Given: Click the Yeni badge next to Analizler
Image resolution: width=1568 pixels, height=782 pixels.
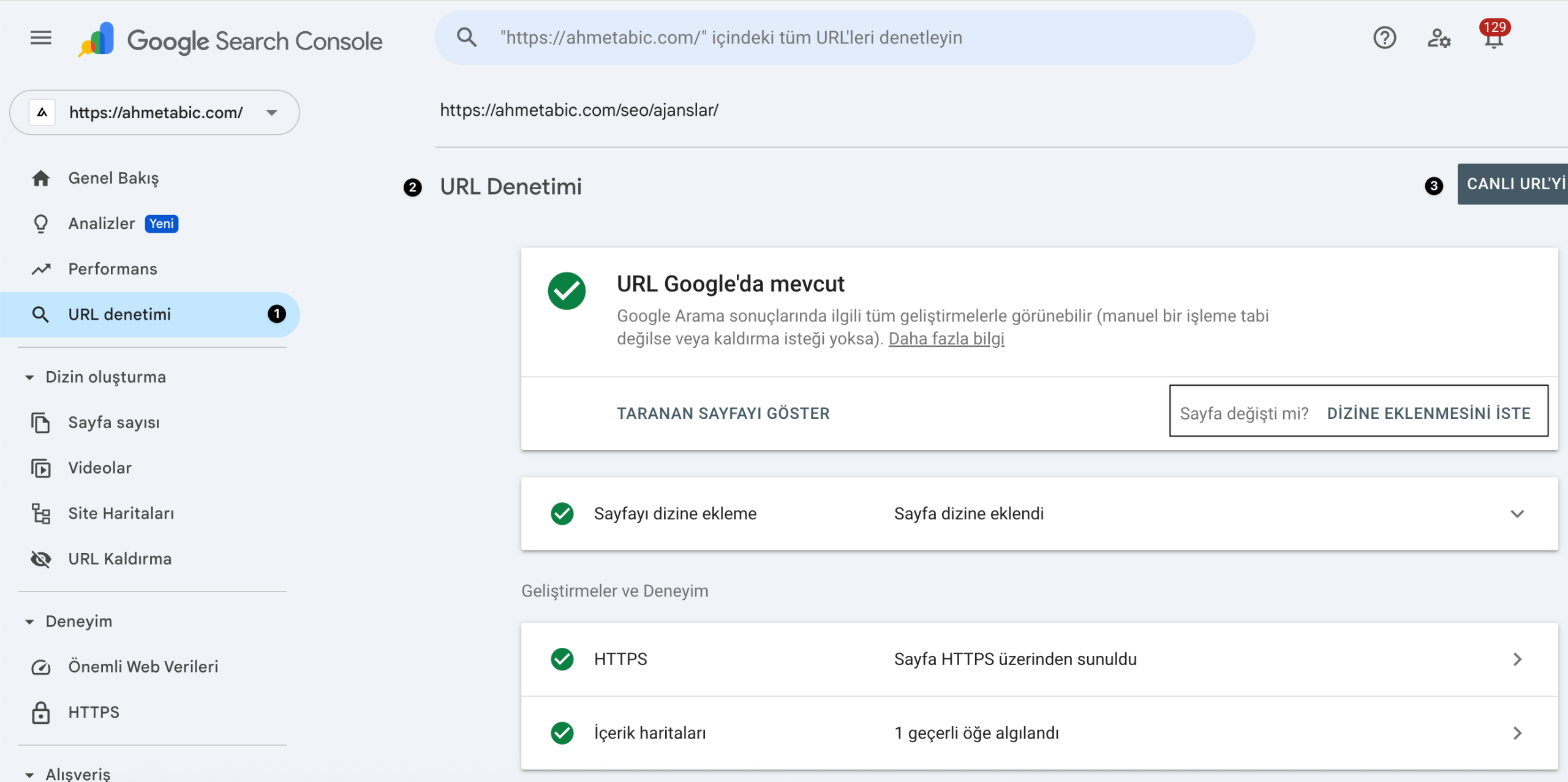Looking at the screenshot, I should click(162, 224).
